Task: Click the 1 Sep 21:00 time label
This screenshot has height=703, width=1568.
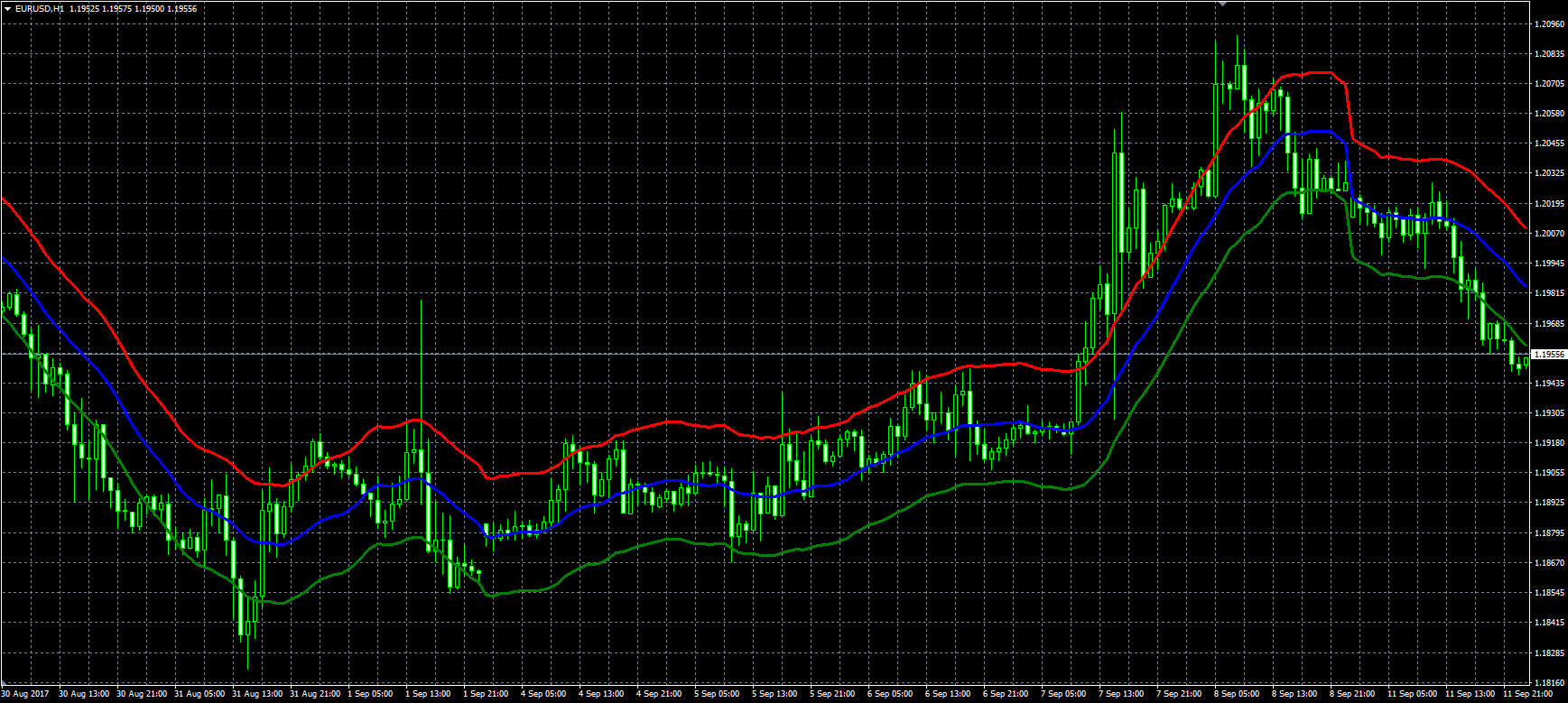Action: pos(486,694)
